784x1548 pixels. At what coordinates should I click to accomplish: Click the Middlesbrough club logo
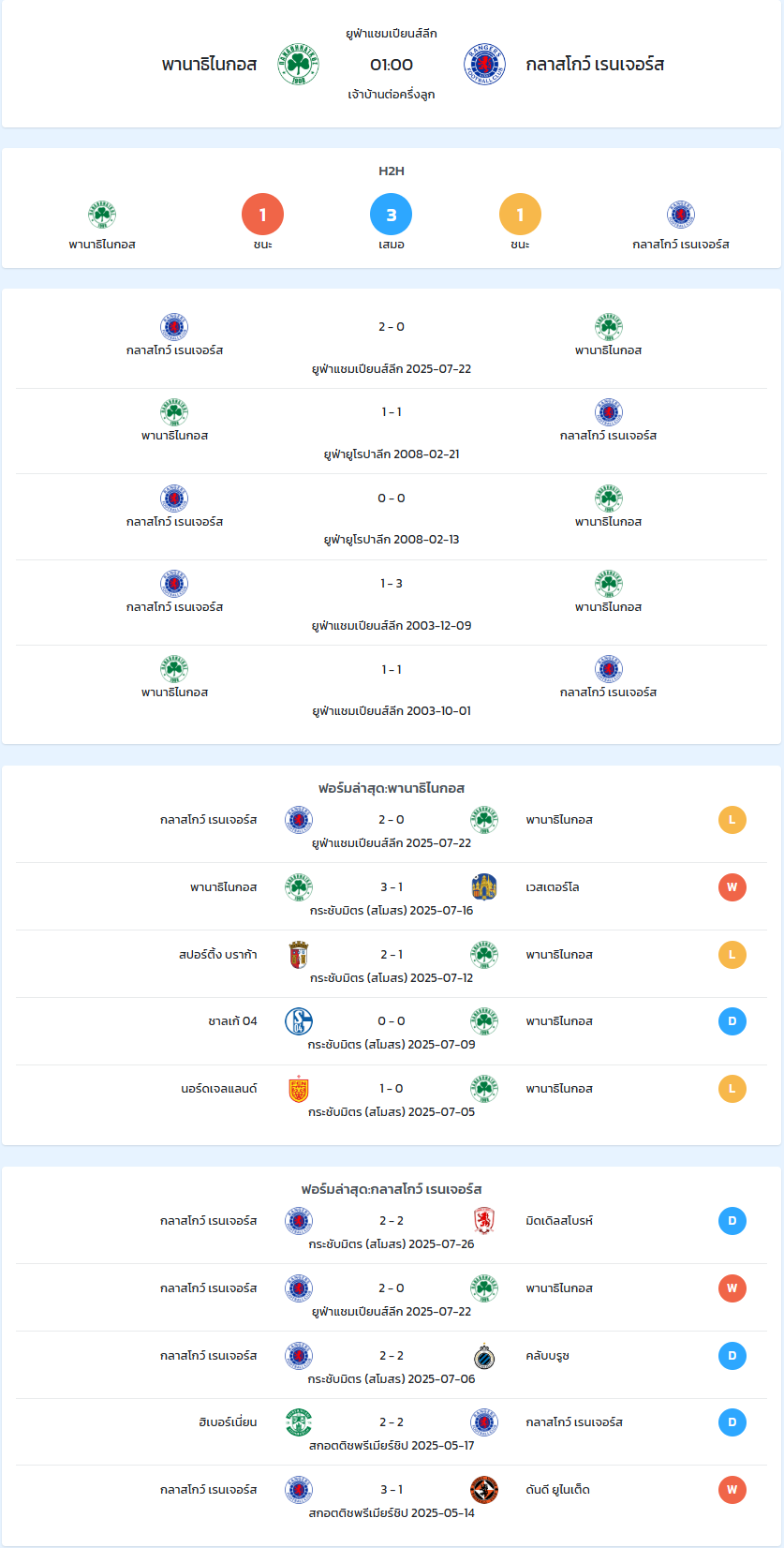(x=484, y=1221)
